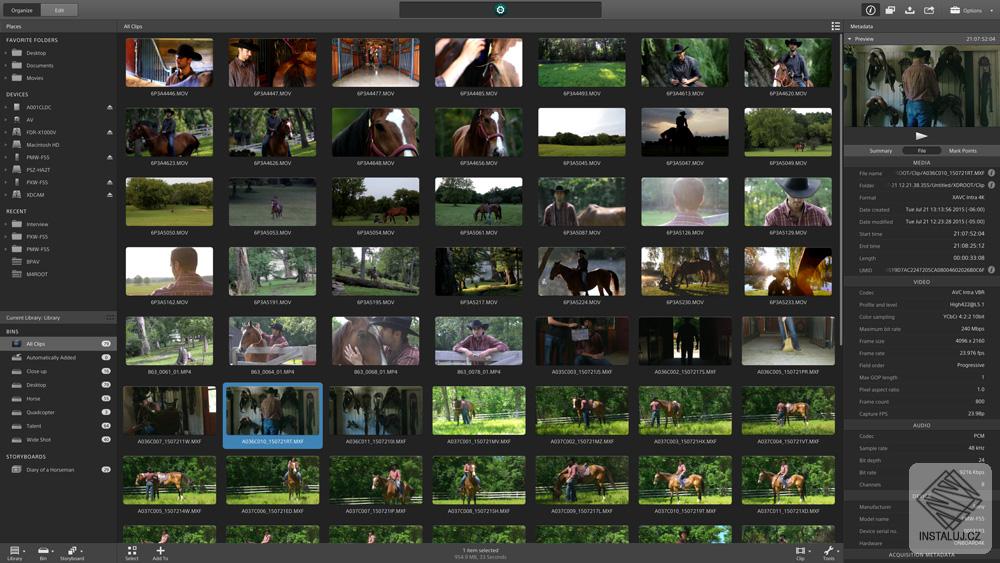Image resolution: width=1000 pixels, height=563 pixels.
Task: Eject the FDR-X1000V device
Action: click(110, 132)
